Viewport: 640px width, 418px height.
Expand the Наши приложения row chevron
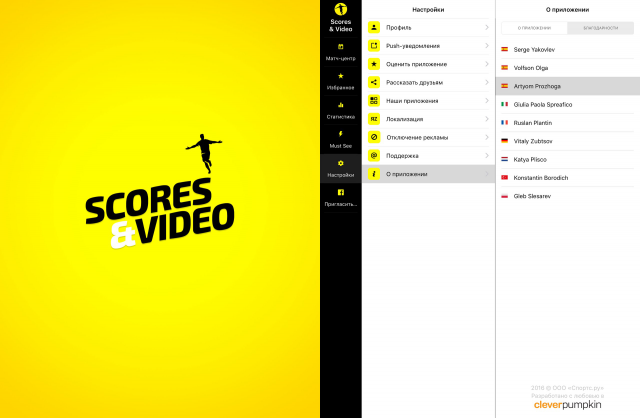coord(487,100)
